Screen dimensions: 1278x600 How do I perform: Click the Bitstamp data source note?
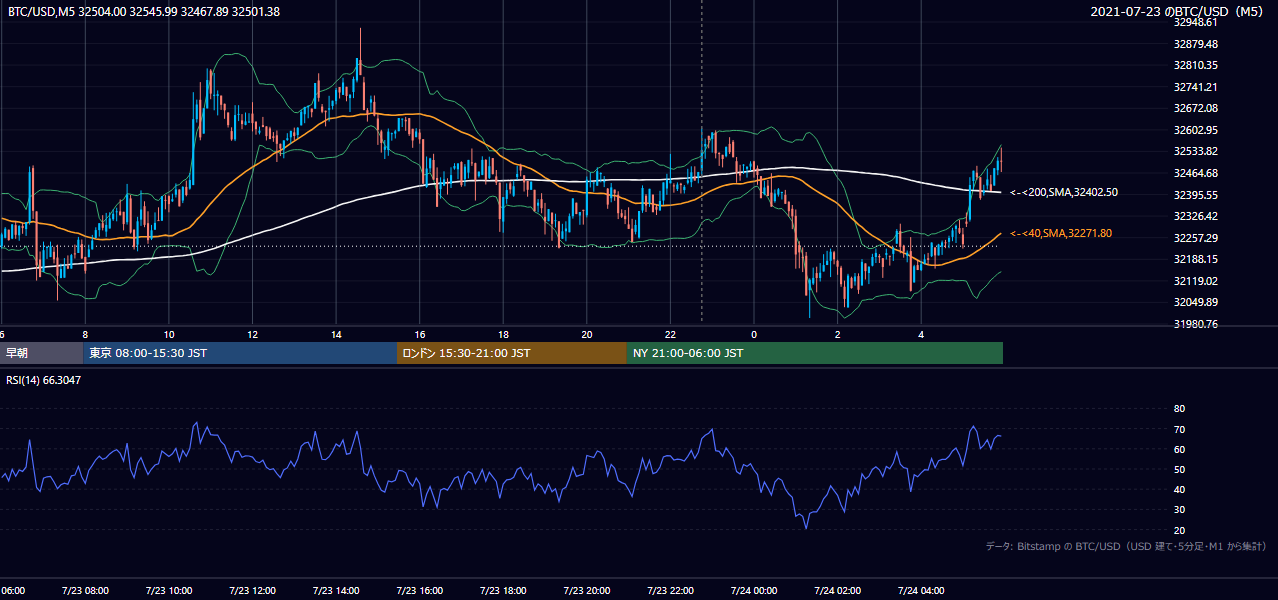click(1126, 547)
